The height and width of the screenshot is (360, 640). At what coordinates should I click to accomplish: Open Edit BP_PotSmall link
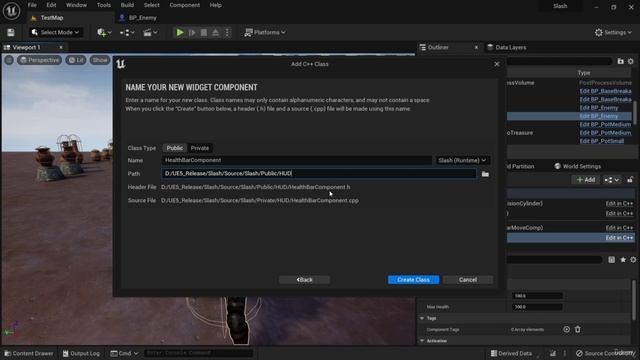602,141
